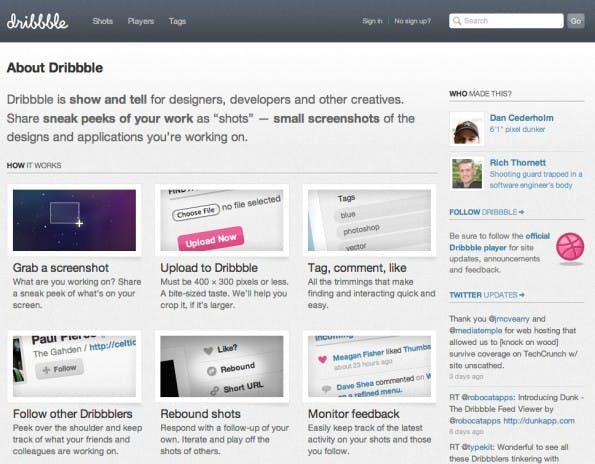
Task: Click the Sign in link
Action: (372, 21)
